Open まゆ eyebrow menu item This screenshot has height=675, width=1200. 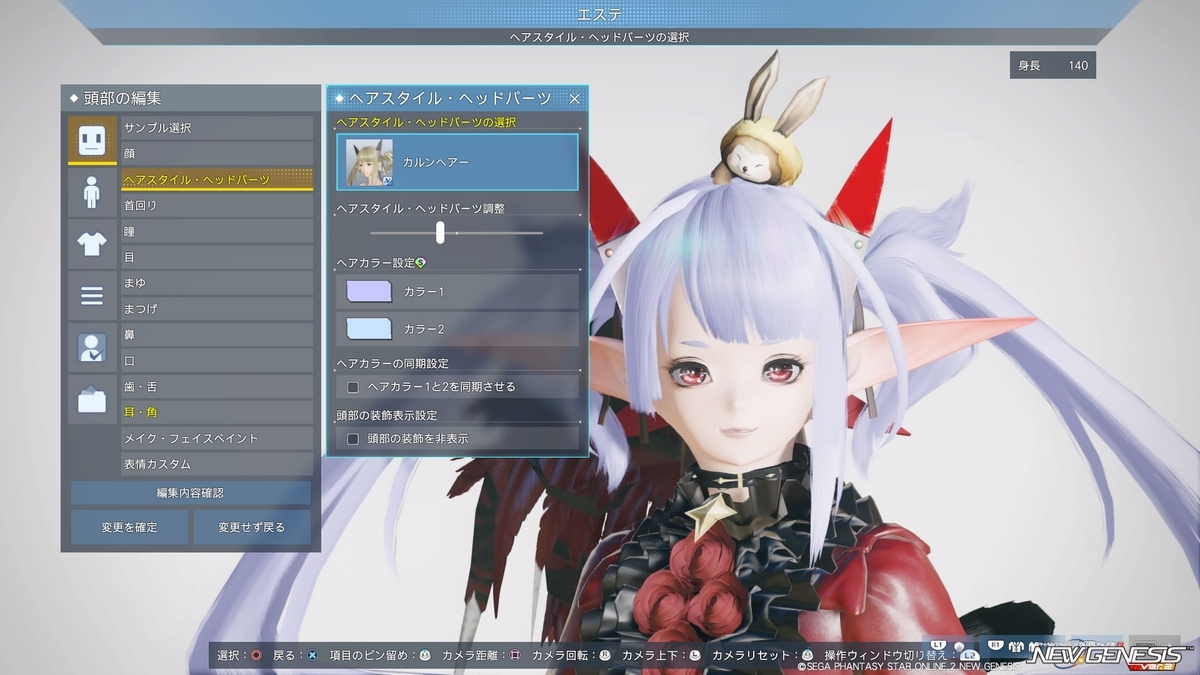point(217,284)
